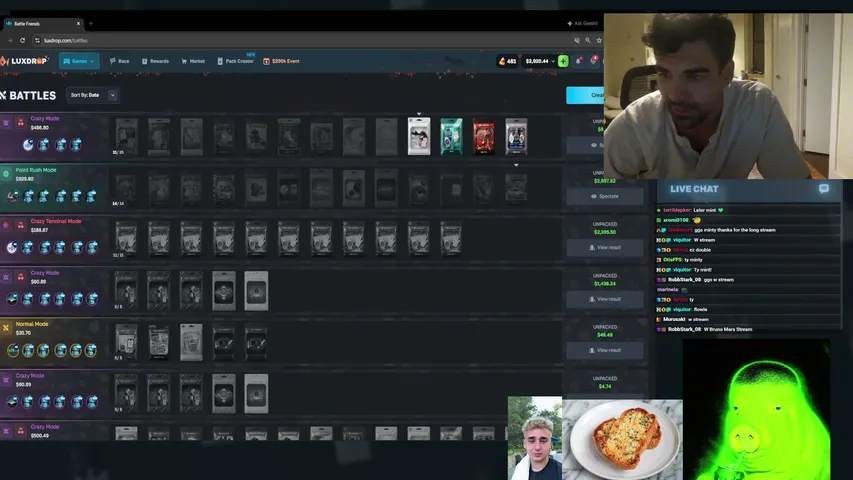The image size is (853, 480).
Task: Click RobbStark_08's message "W Bruno Mars Stream"
Action: click(x=704, y=329)
